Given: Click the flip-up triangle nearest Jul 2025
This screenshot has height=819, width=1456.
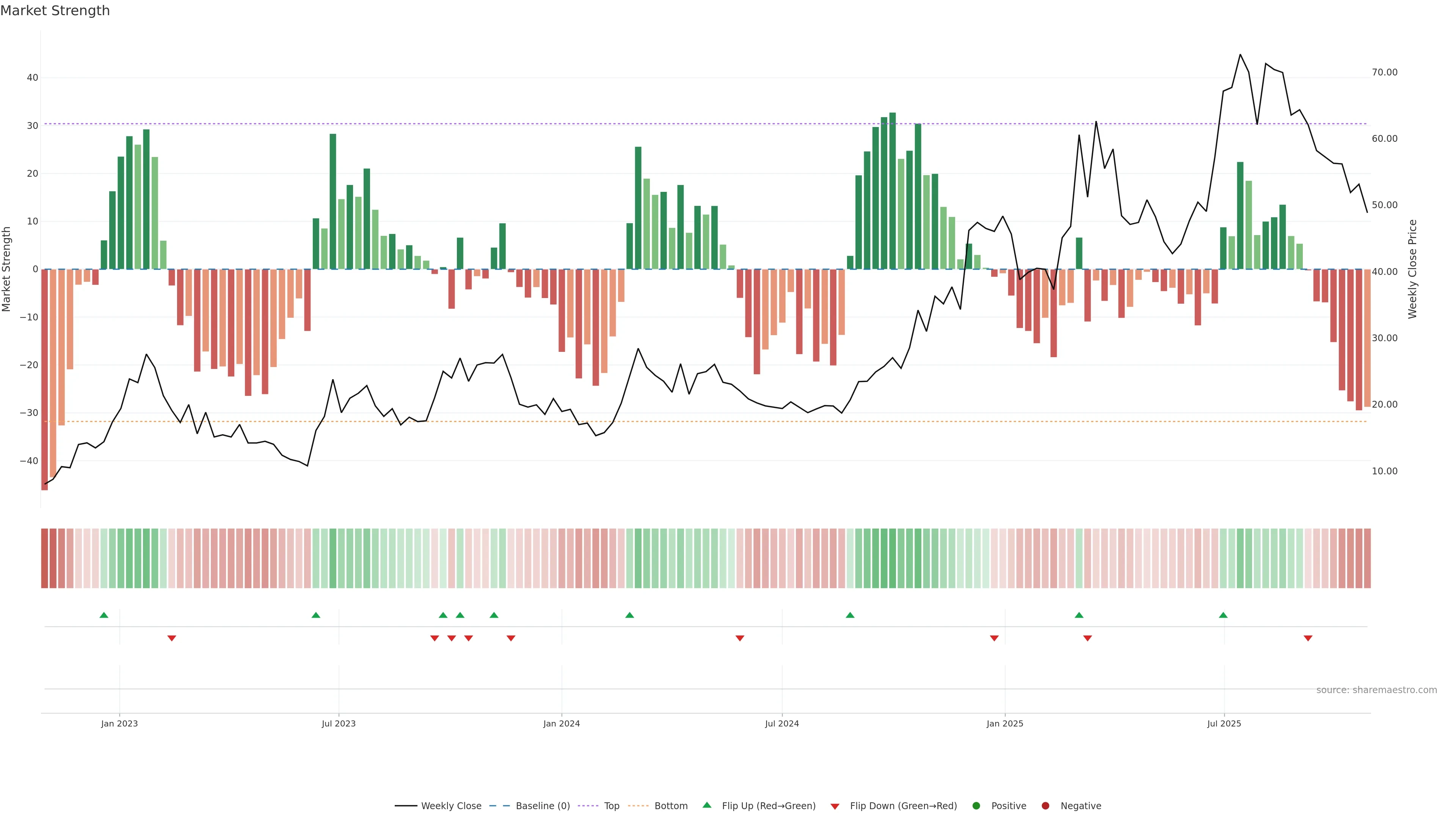Looking at the screenshot, I should point(1223,615).
